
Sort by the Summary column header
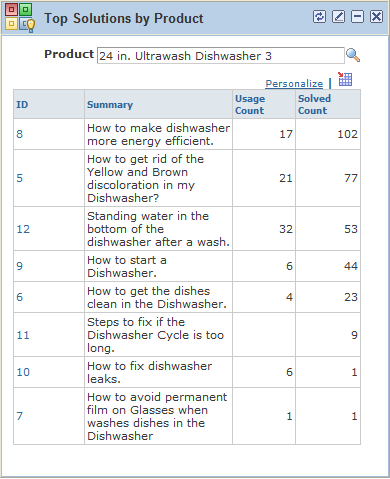tap(110, 105)
